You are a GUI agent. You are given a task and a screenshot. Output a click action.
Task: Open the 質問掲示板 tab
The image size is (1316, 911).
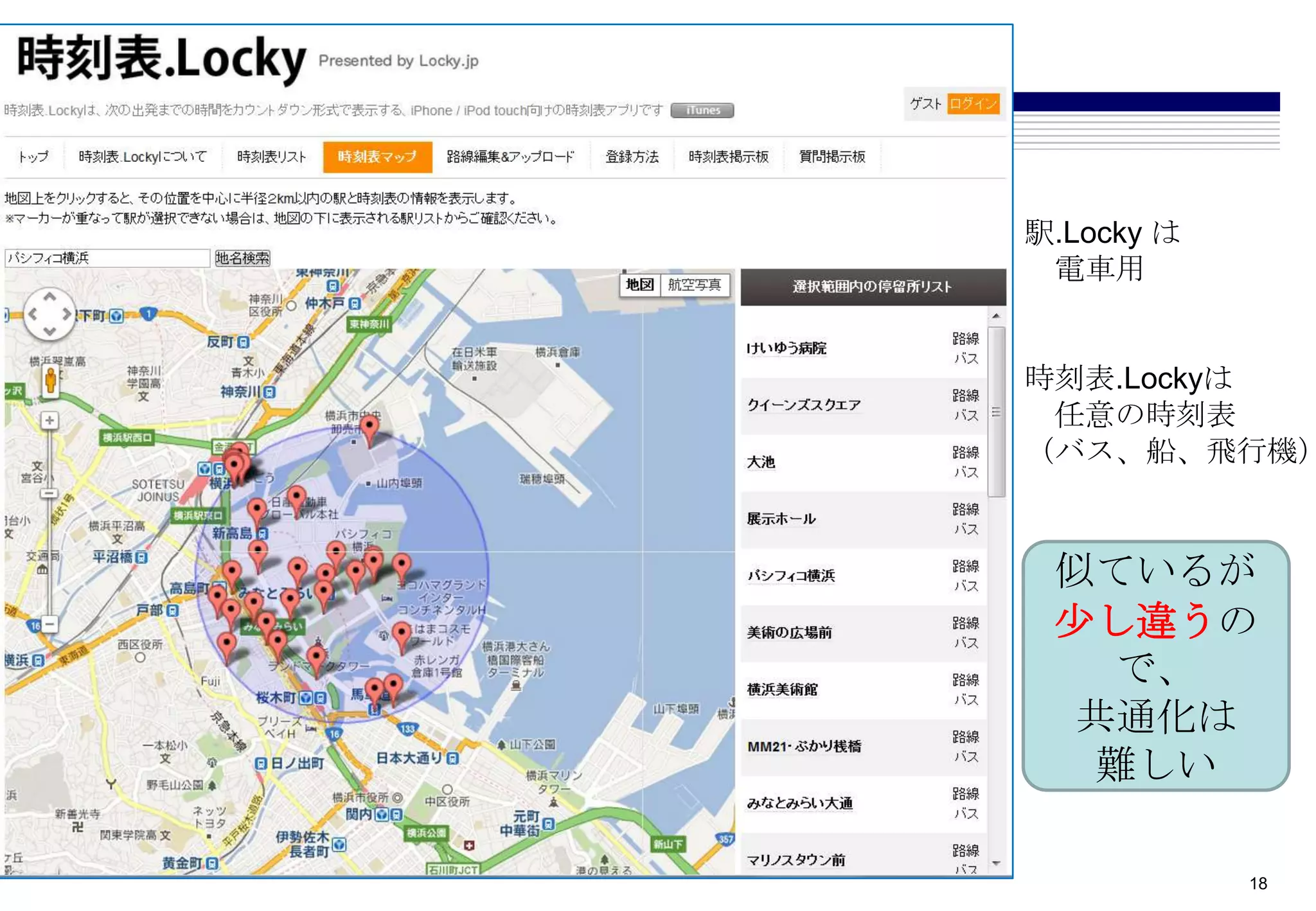(x=832, y=157)
